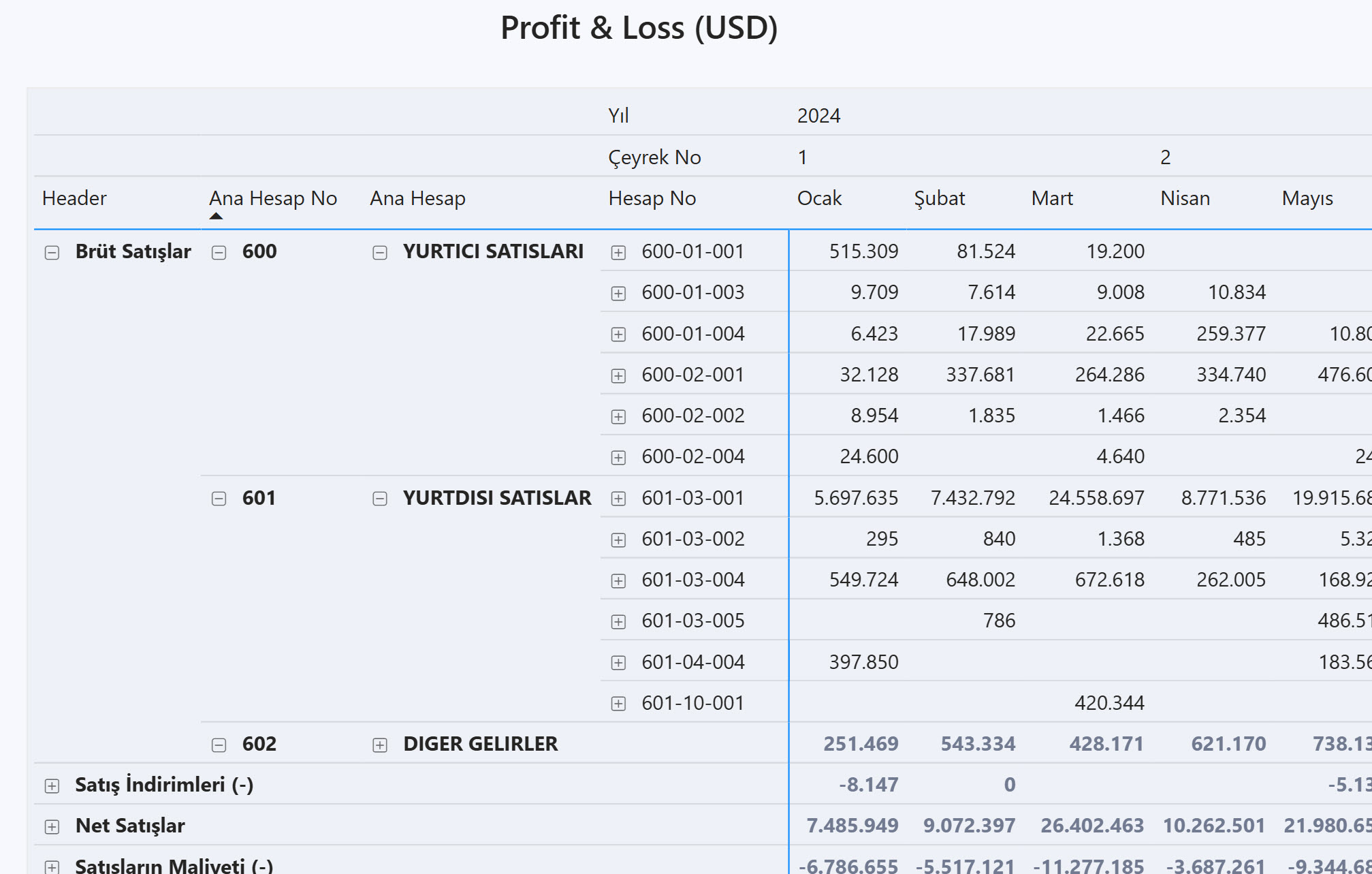Expand account 600-01-004

point(618,334)
